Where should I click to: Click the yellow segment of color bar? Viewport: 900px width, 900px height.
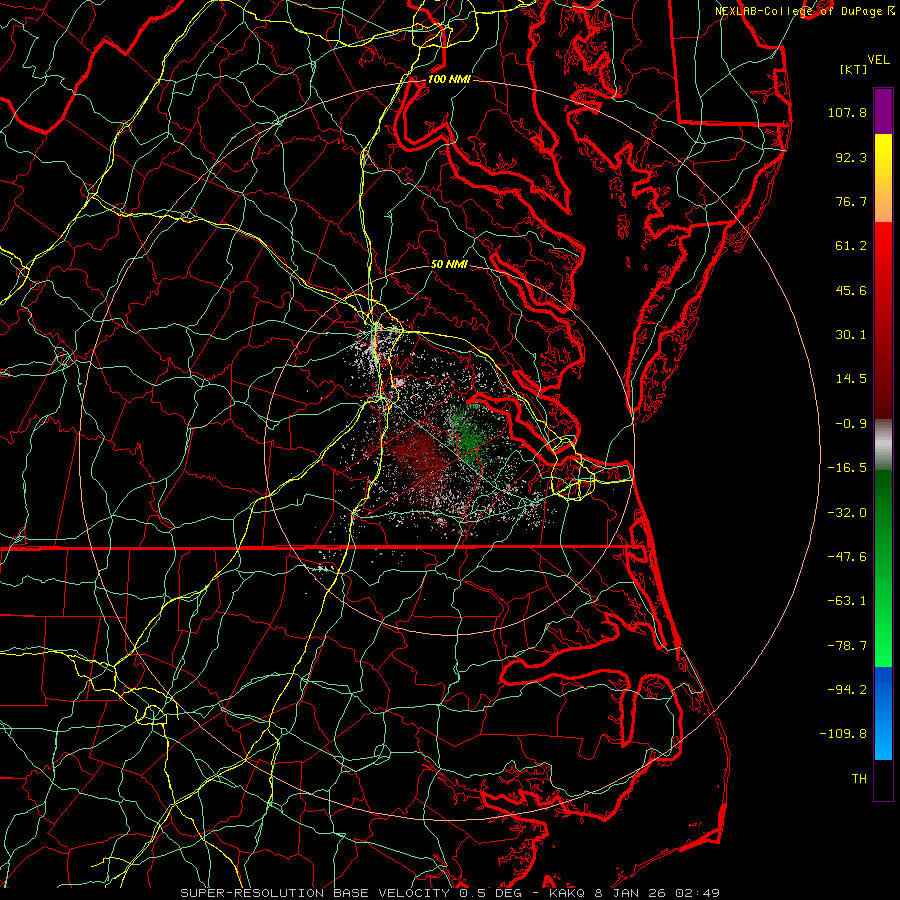click(x=883, y=156)
